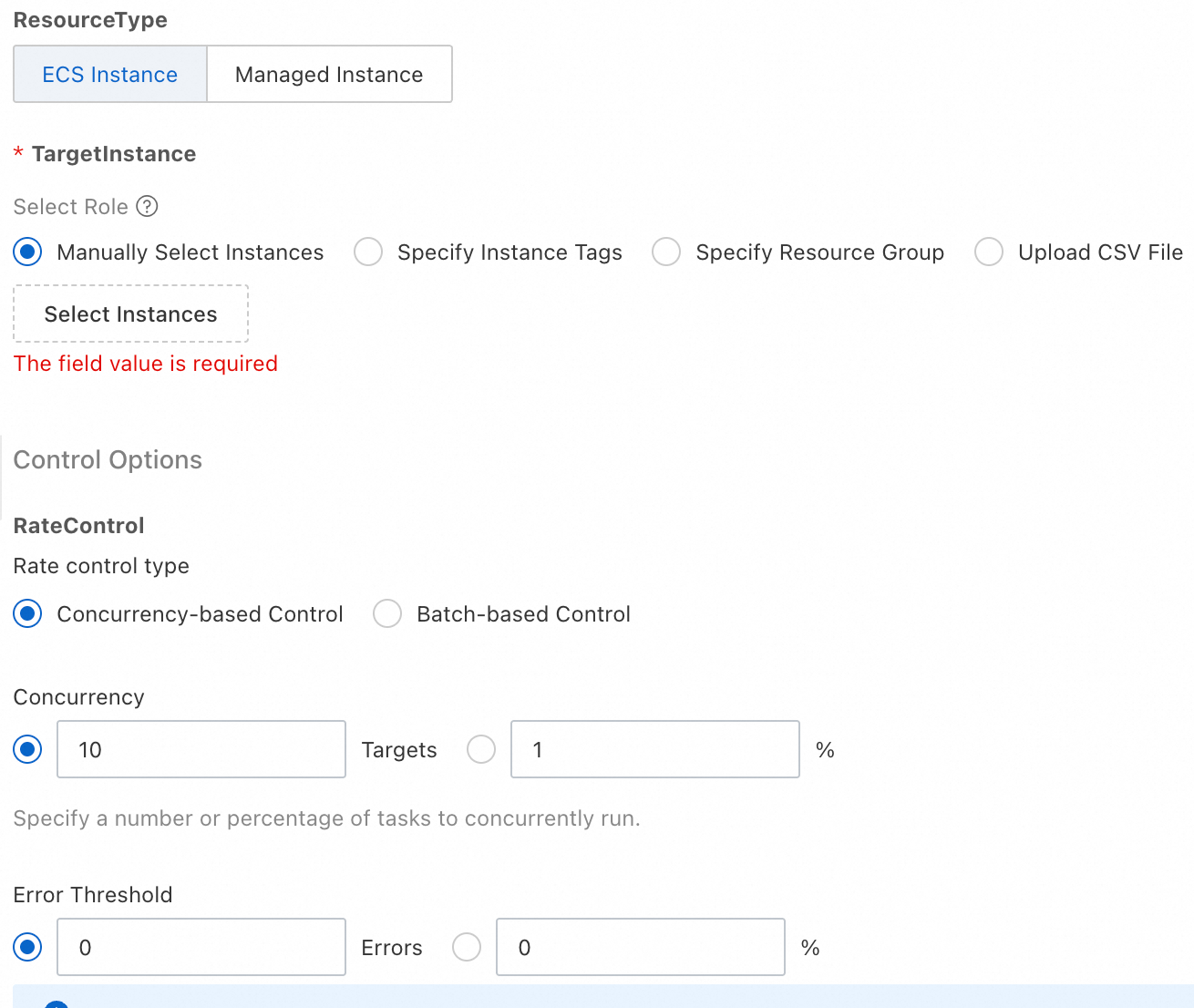Switch to the ECS Instance tab
The image size is (1194, 1008).
(110, 75)
